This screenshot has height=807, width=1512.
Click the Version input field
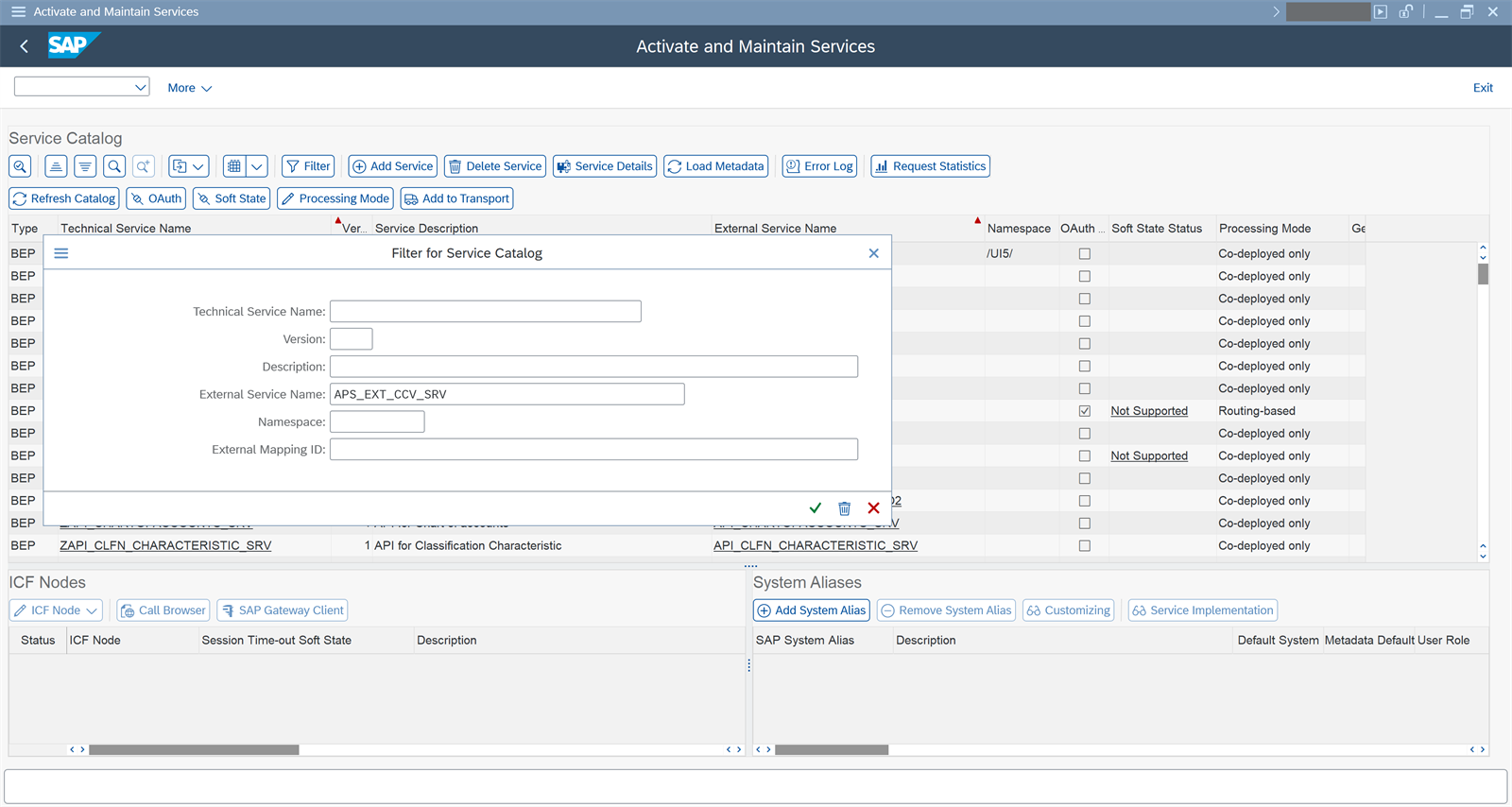[x=352, y=339]
